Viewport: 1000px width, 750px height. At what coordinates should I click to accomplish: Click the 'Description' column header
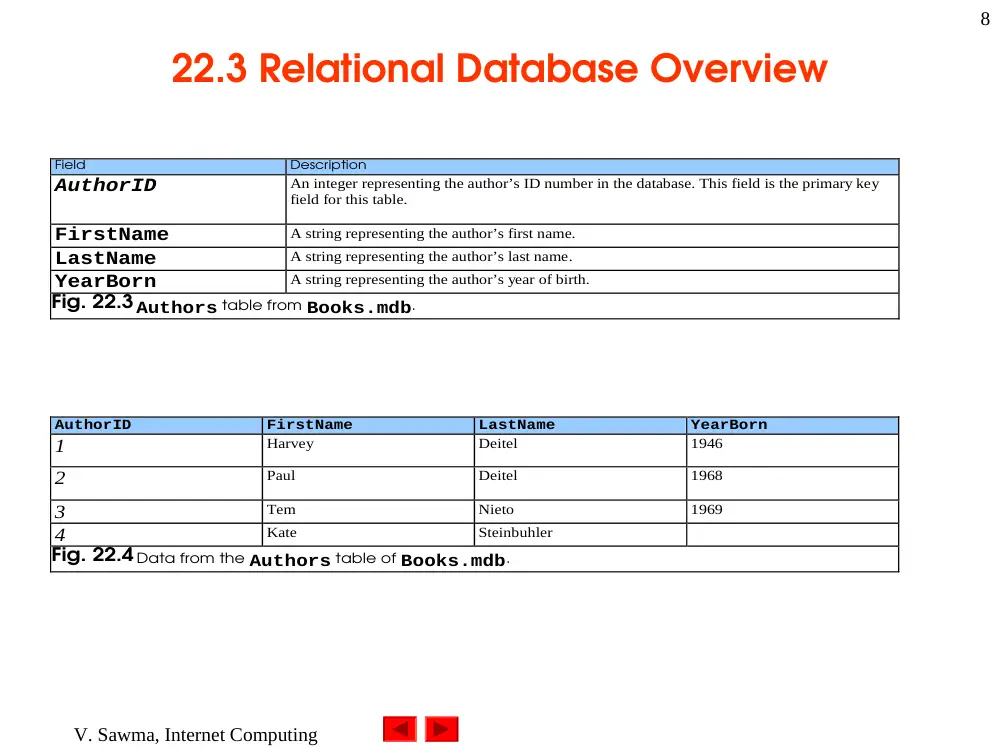coord(592,166)
